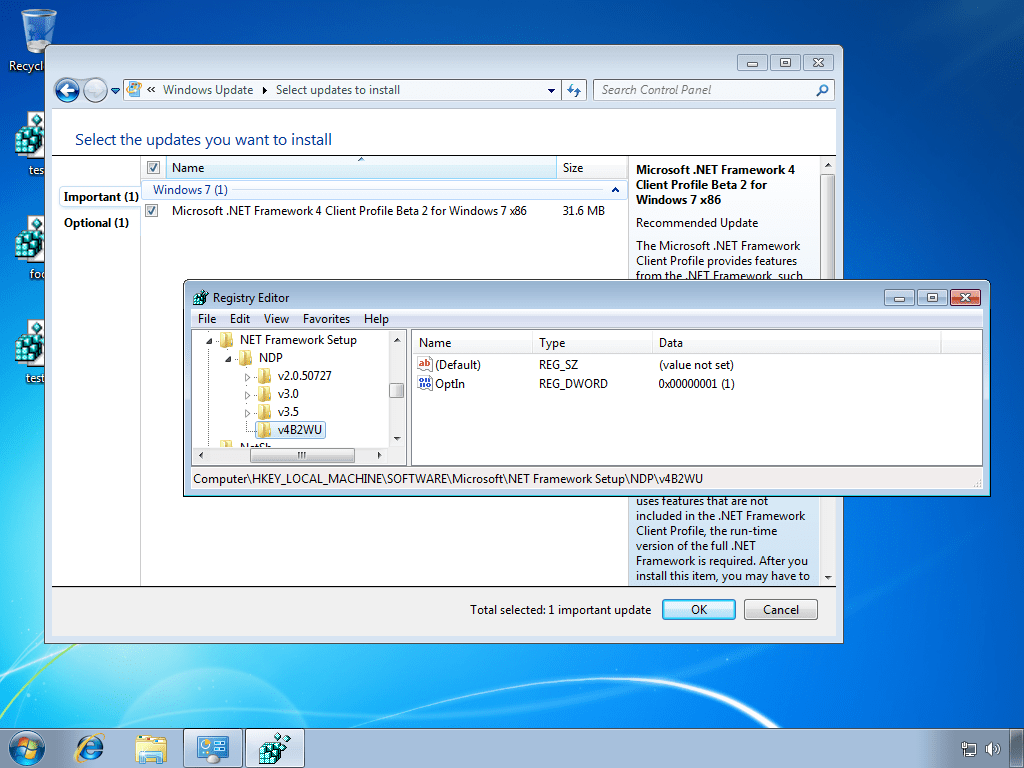Open the Recycle Bin
This screenshot has height=768, width=1024.
(37, 30)
